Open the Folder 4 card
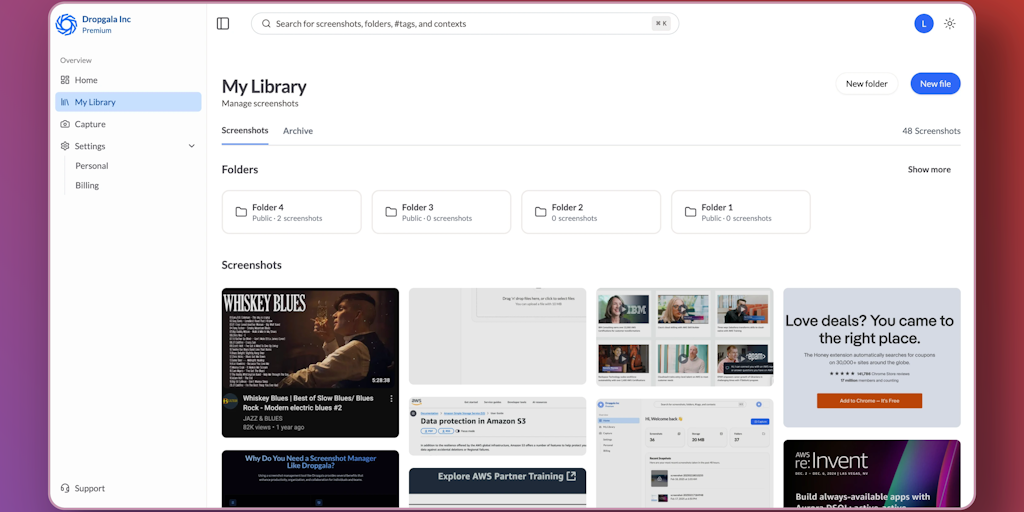The width and height of the screenshot is (1024, 512). (291, 212)
